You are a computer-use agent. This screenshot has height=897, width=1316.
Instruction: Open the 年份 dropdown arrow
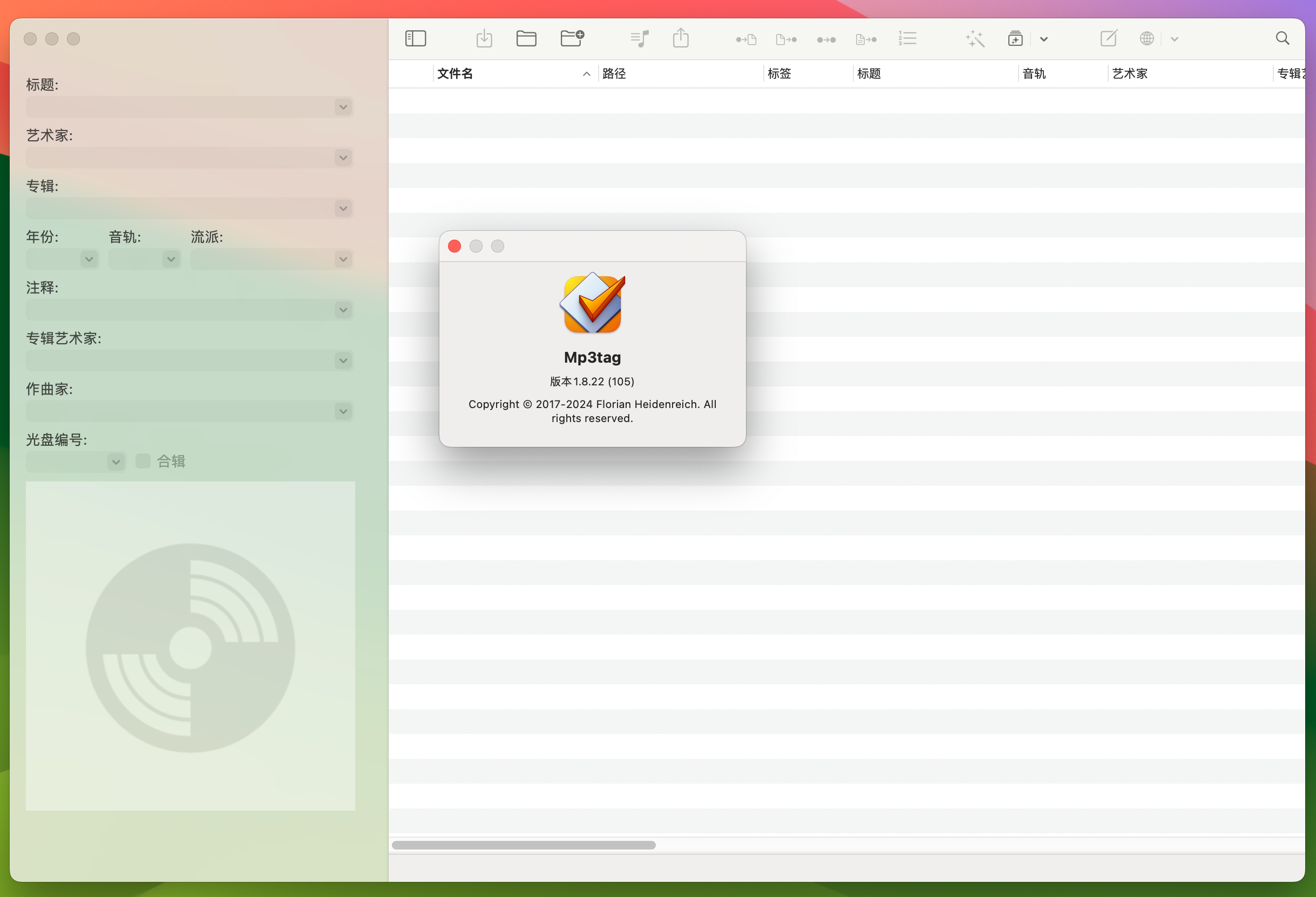[89, 259]
